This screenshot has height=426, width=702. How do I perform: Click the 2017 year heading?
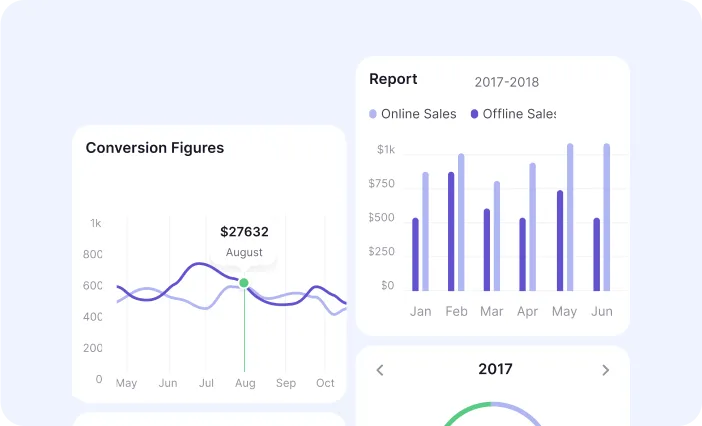click(x=495, y=369)
